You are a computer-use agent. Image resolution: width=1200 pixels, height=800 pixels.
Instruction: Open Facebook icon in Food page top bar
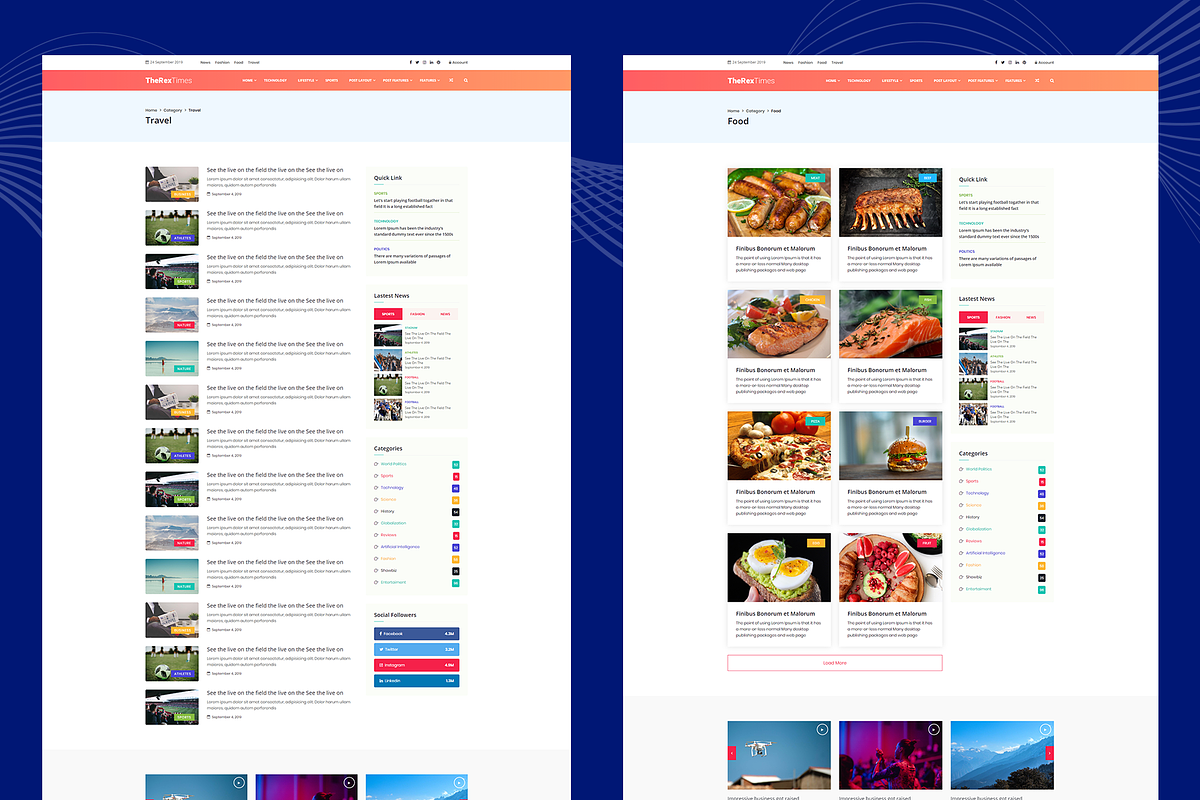(x=996, y=62)
